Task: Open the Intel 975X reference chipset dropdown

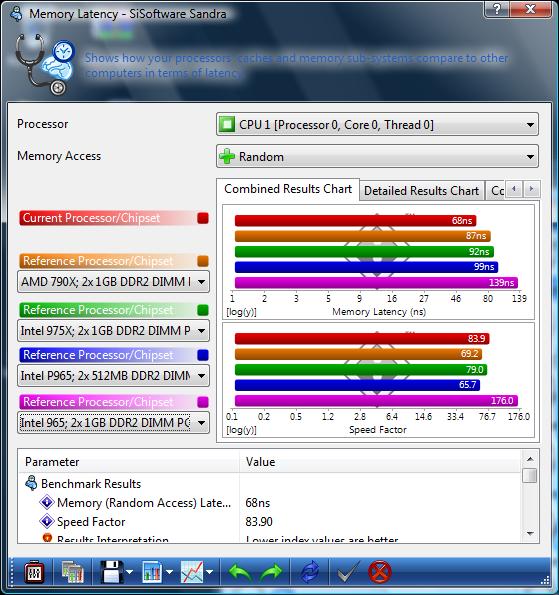Action: (x=113, y=331)
